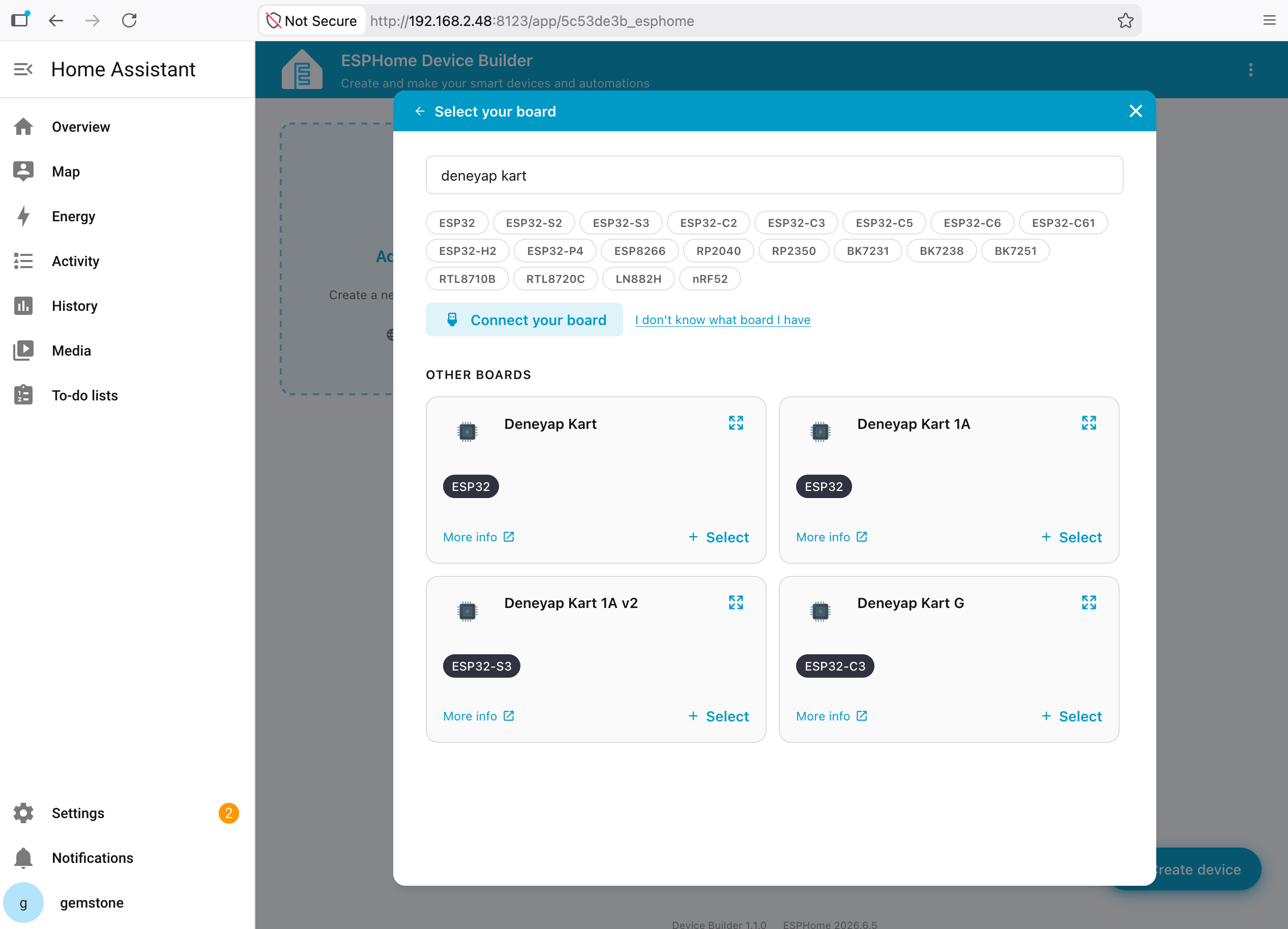Select the Deneyap Kart 1A board
Image resolution: width=1288 pixels, height=929 pixels.
click(1071, 537)
